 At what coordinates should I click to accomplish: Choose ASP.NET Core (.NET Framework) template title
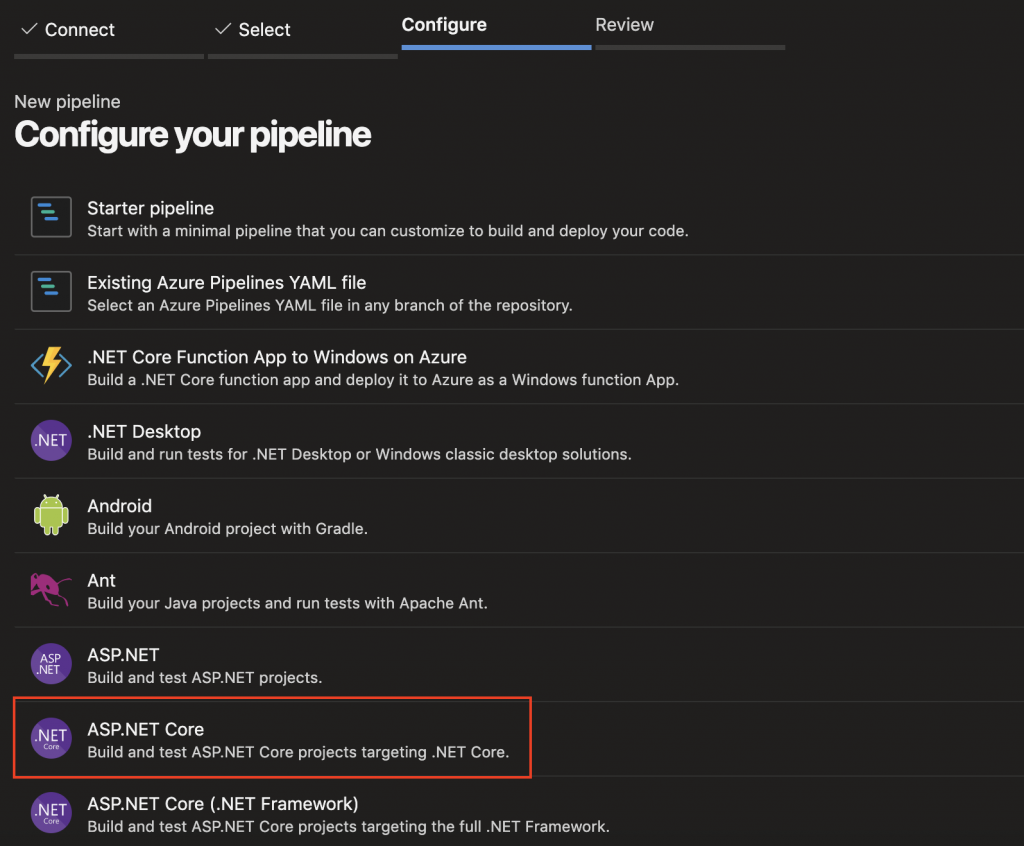(222, 803)
